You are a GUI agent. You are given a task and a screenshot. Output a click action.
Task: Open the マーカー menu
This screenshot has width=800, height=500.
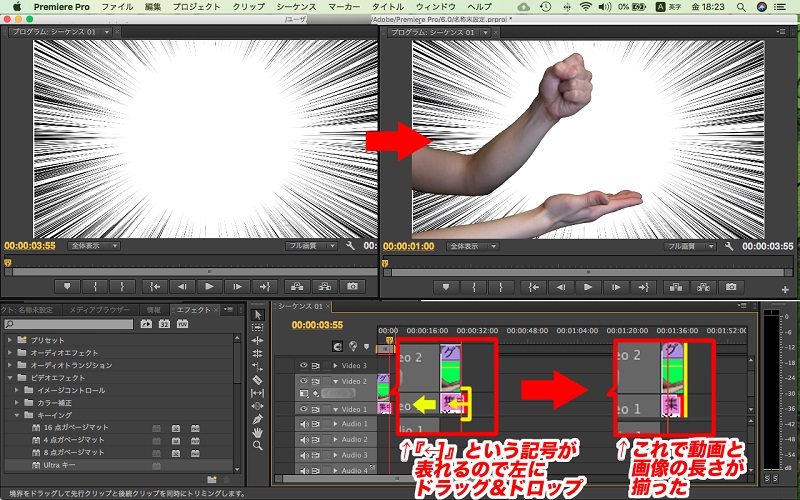click(x=344, y=7)
